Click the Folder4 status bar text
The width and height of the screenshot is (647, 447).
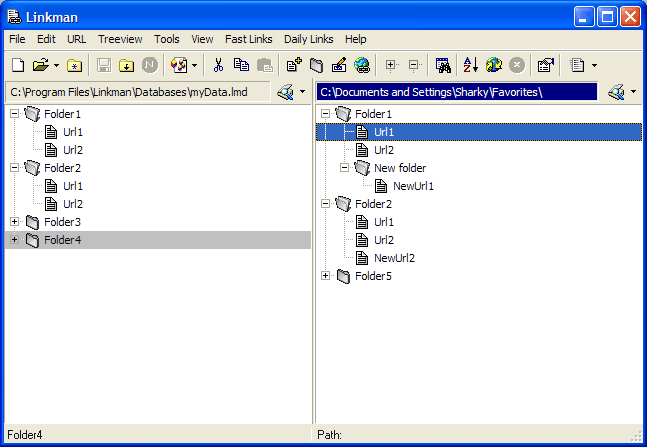[25, 435]
